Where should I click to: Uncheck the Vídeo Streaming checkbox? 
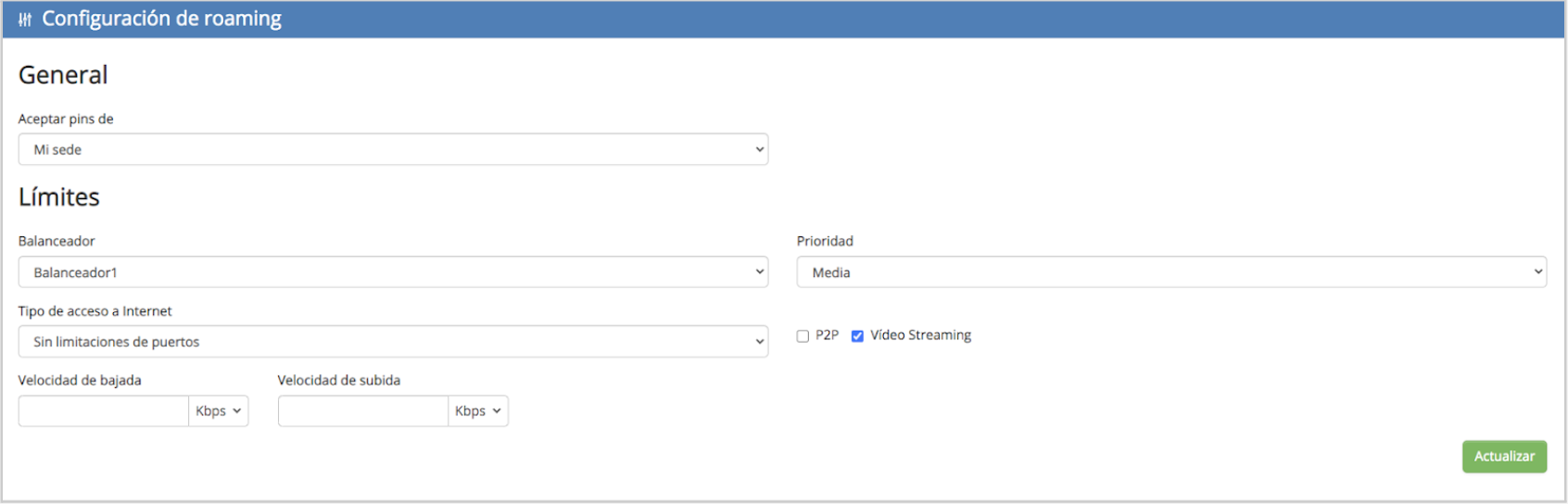(x=857, y=336)
